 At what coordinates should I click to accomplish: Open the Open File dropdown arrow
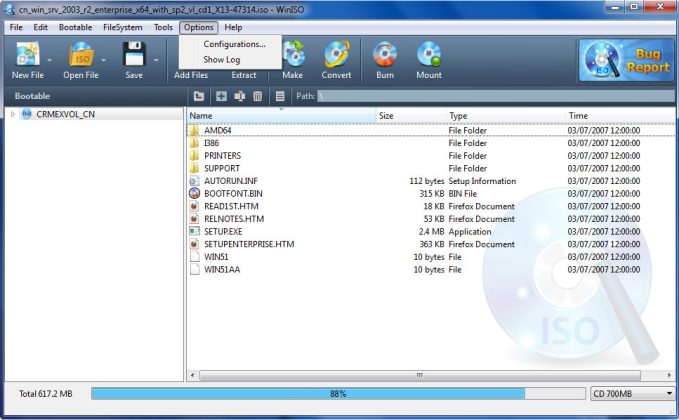click(x=103, y=60)
